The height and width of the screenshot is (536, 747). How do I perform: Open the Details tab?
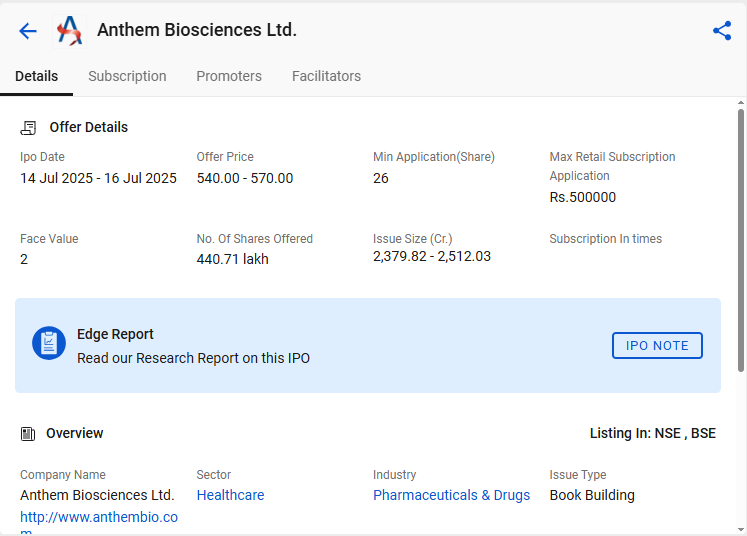pos(37,76)
